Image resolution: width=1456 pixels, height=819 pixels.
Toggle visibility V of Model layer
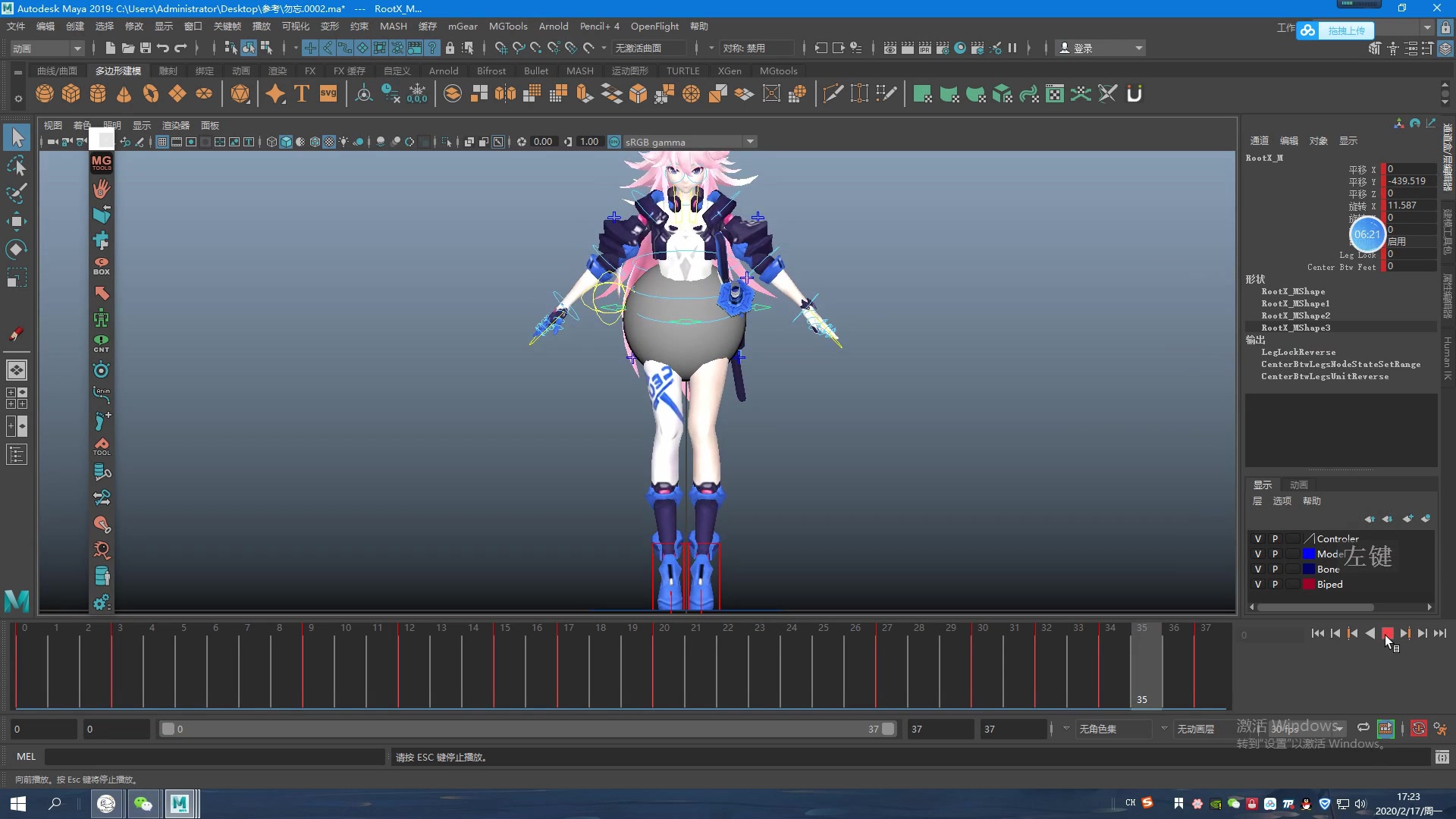click(x=1258, y=554)
